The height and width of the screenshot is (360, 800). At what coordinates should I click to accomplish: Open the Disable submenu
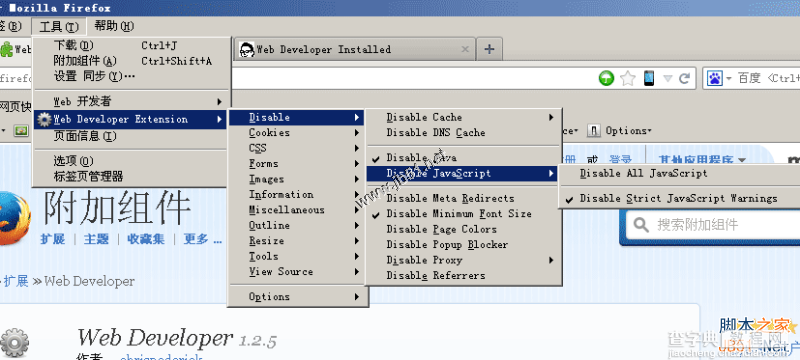297,117
